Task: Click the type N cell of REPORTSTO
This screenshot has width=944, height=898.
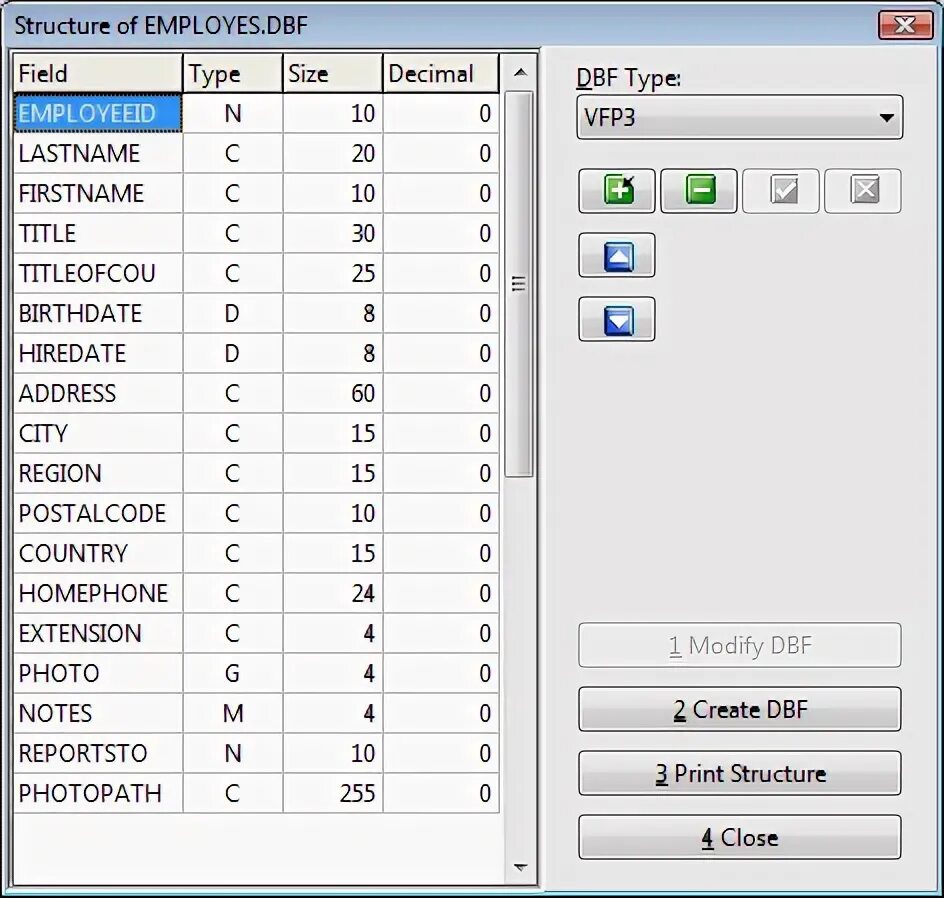Action: point(232,753)
